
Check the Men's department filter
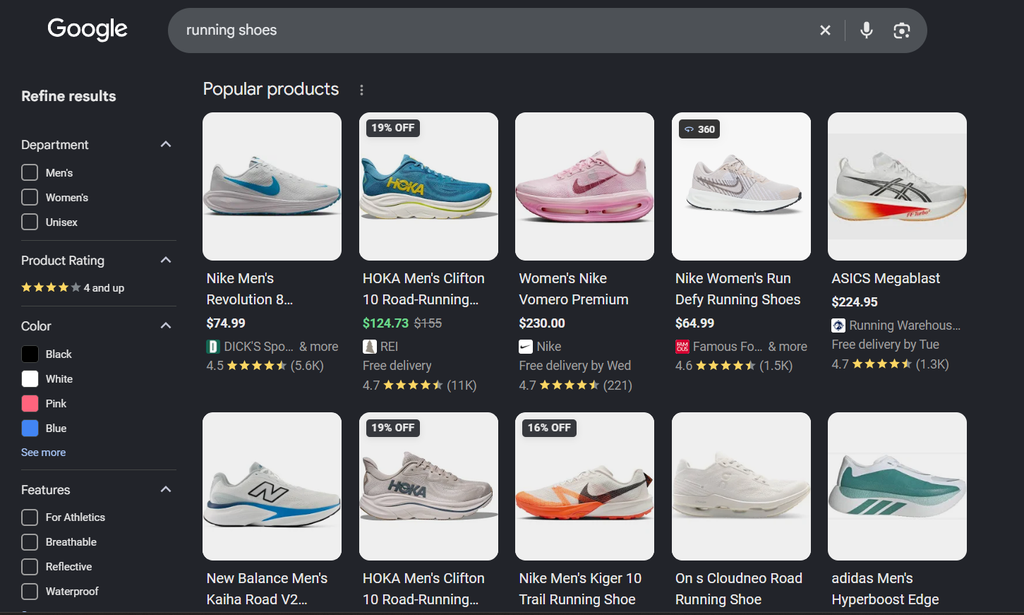pyautogui.click(x=29, y=172)
